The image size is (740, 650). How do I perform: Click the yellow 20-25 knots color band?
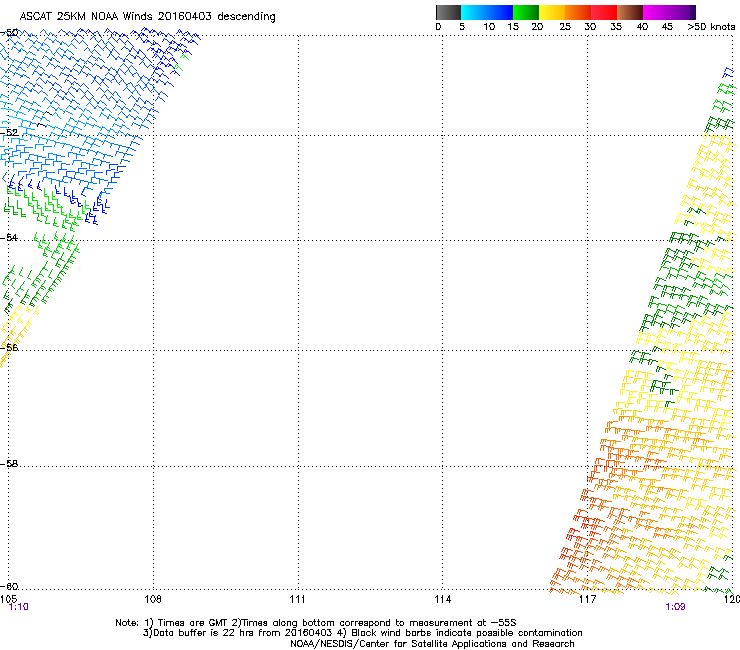[552, 12]
